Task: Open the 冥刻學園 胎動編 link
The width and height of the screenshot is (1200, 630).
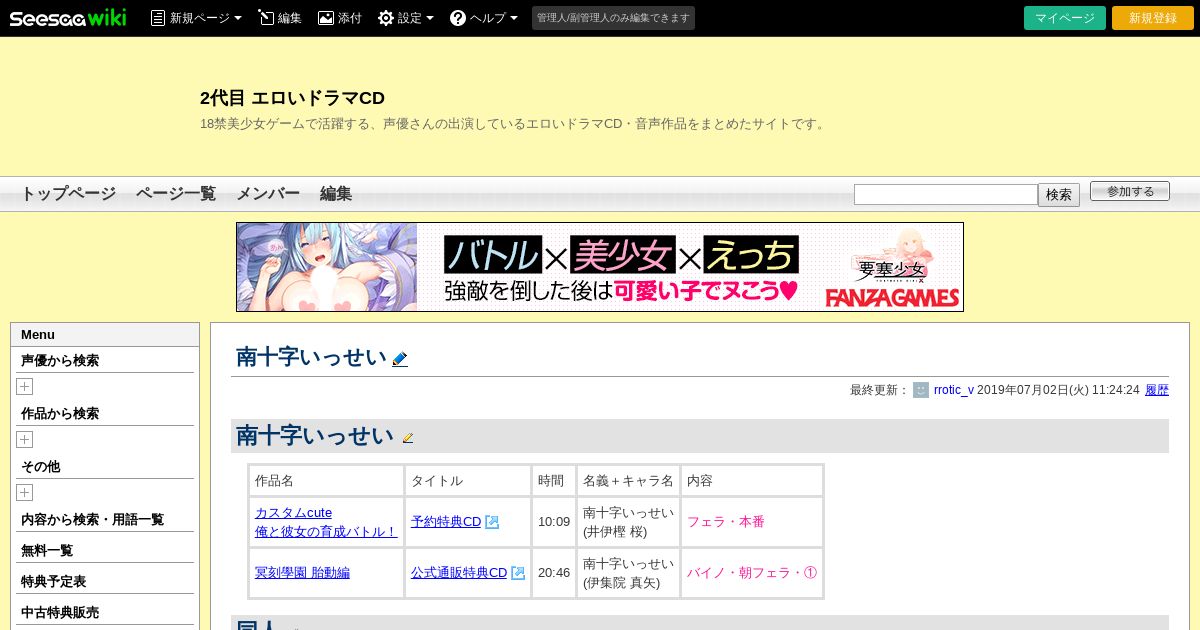Action: (302, 573)
